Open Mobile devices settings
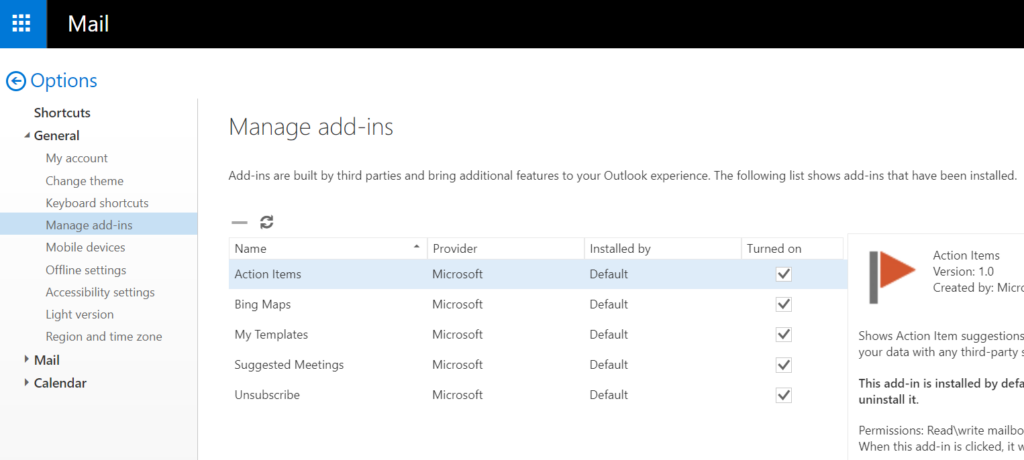 (x=86, y=247)
